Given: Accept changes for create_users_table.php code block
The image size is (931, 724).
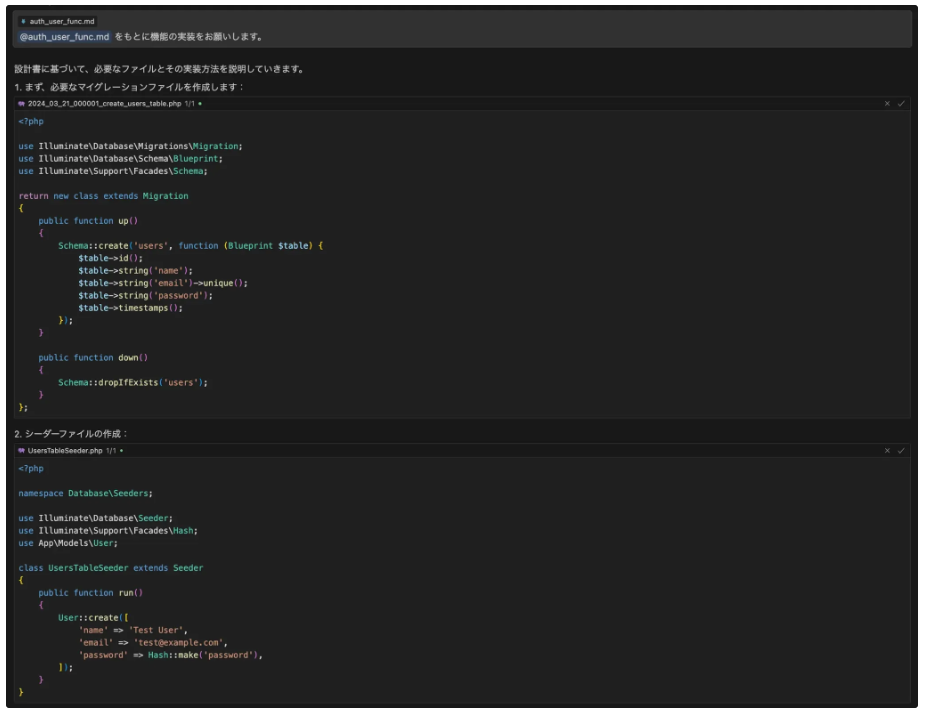Looking at the screenshot, I should tap(901, 103).
